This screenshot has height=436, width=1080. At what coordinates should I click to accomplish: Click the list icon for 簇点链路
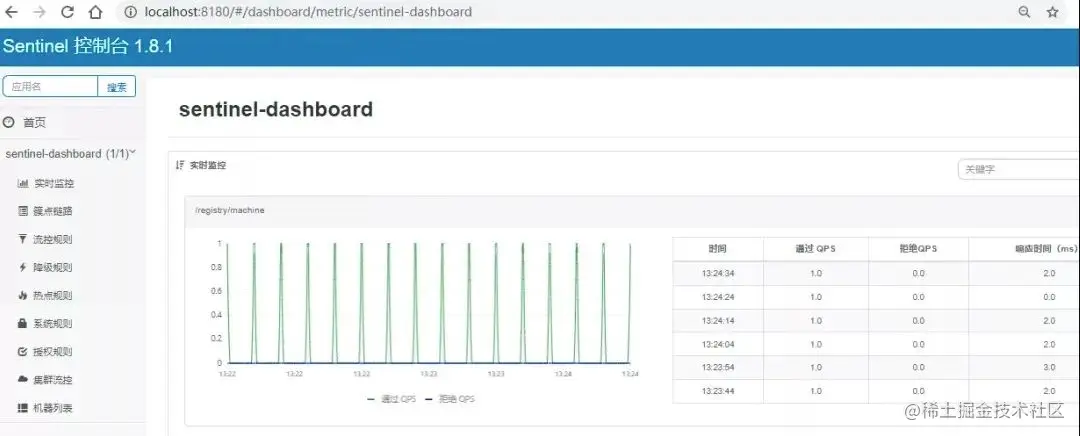tap(22, 211)
